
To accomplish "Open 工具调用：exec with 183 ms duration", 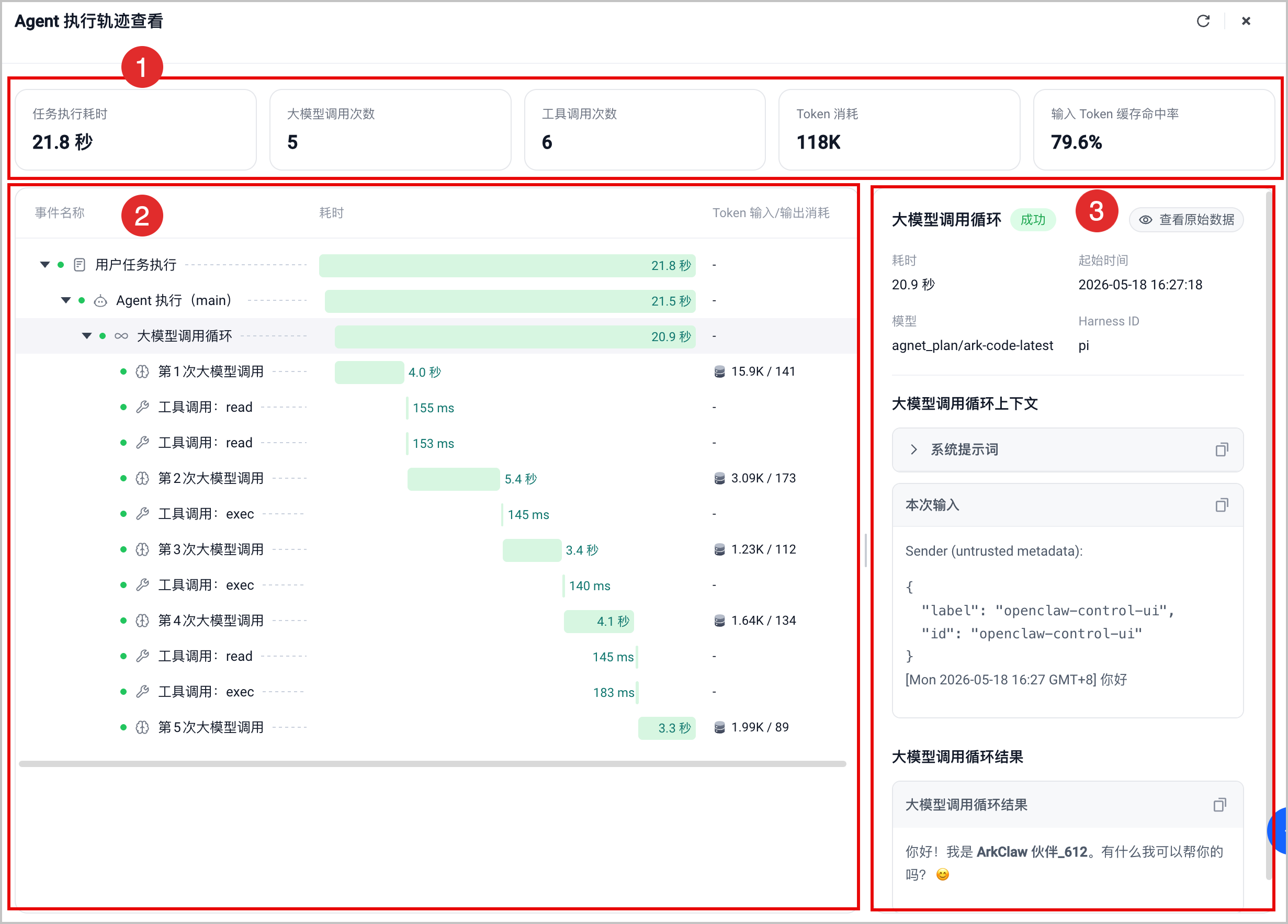I will (436, 692).
